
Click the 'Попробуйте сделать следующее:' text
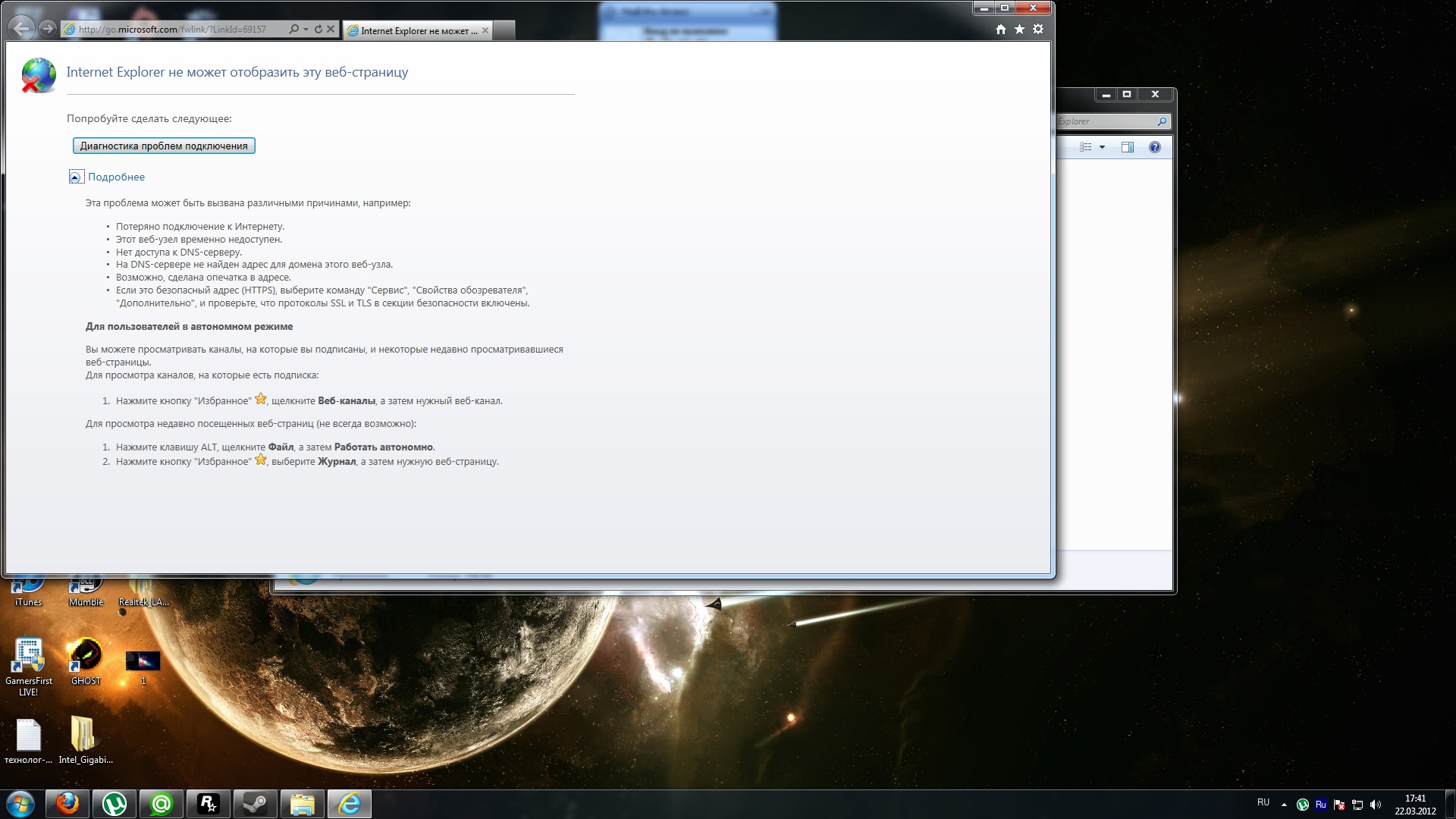(149, 118)
